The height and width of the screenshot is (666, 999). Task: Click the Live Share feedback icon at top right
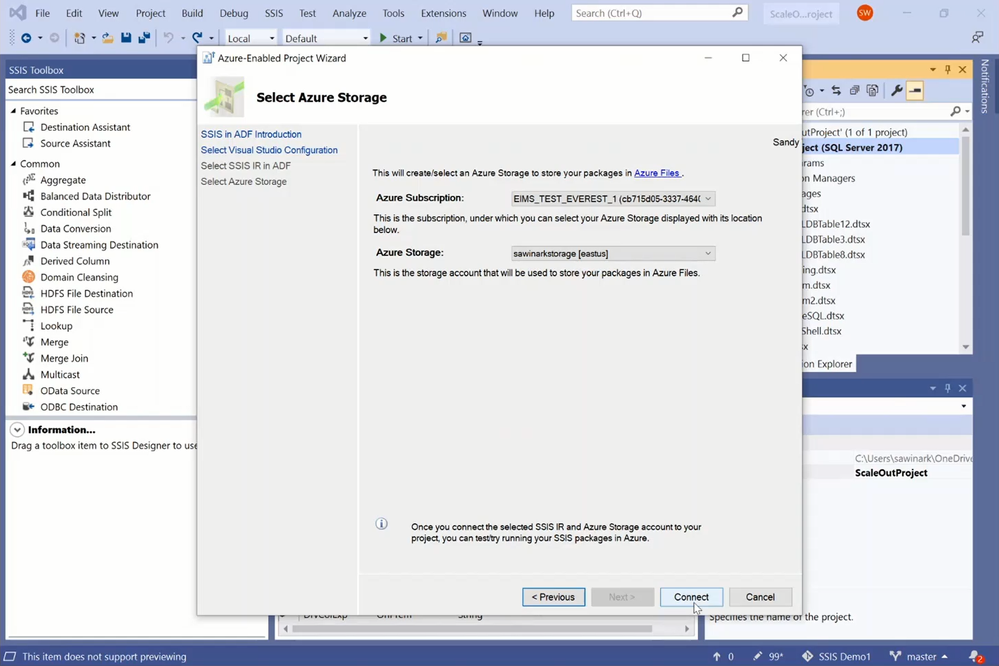pos(977,38)
